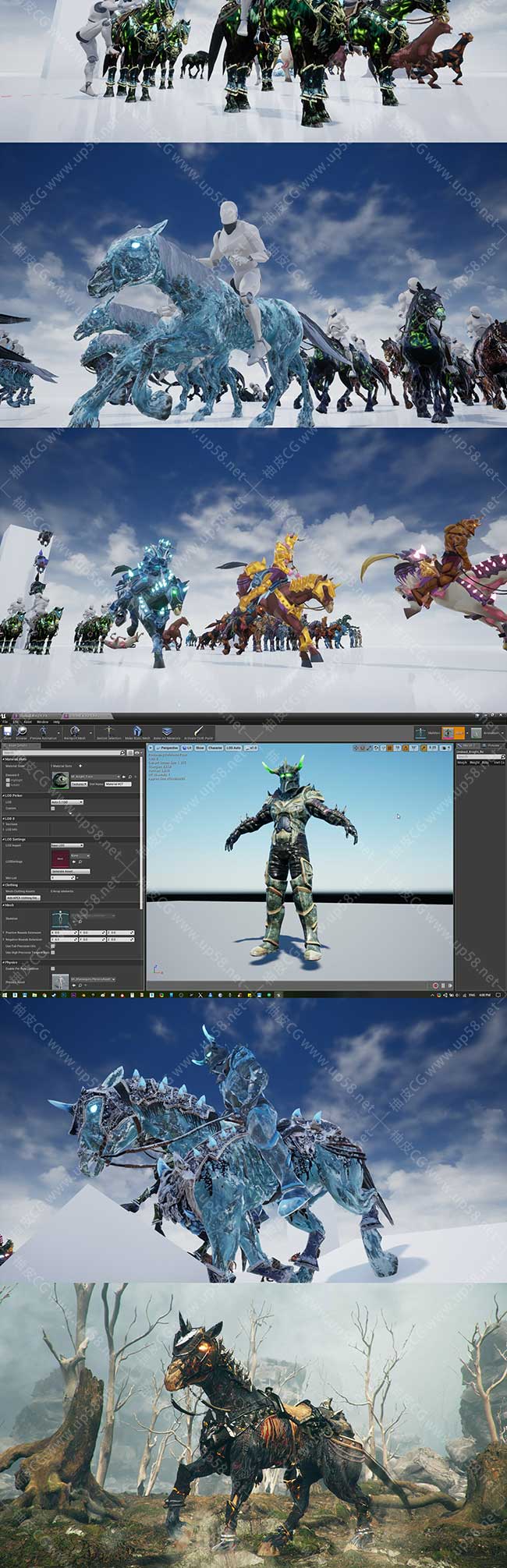Screen dimensions: 507x1568
Task: Click the material sphere preview thumbnail
Action: [60, 780]
